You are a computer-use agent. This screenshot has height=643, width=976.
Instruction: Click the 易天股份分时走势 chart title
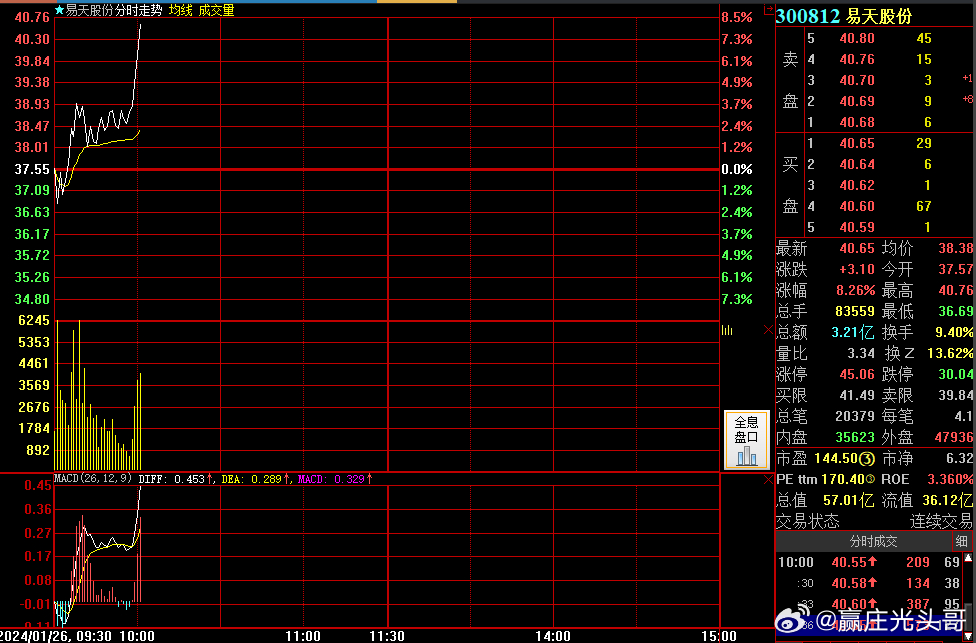114,11
